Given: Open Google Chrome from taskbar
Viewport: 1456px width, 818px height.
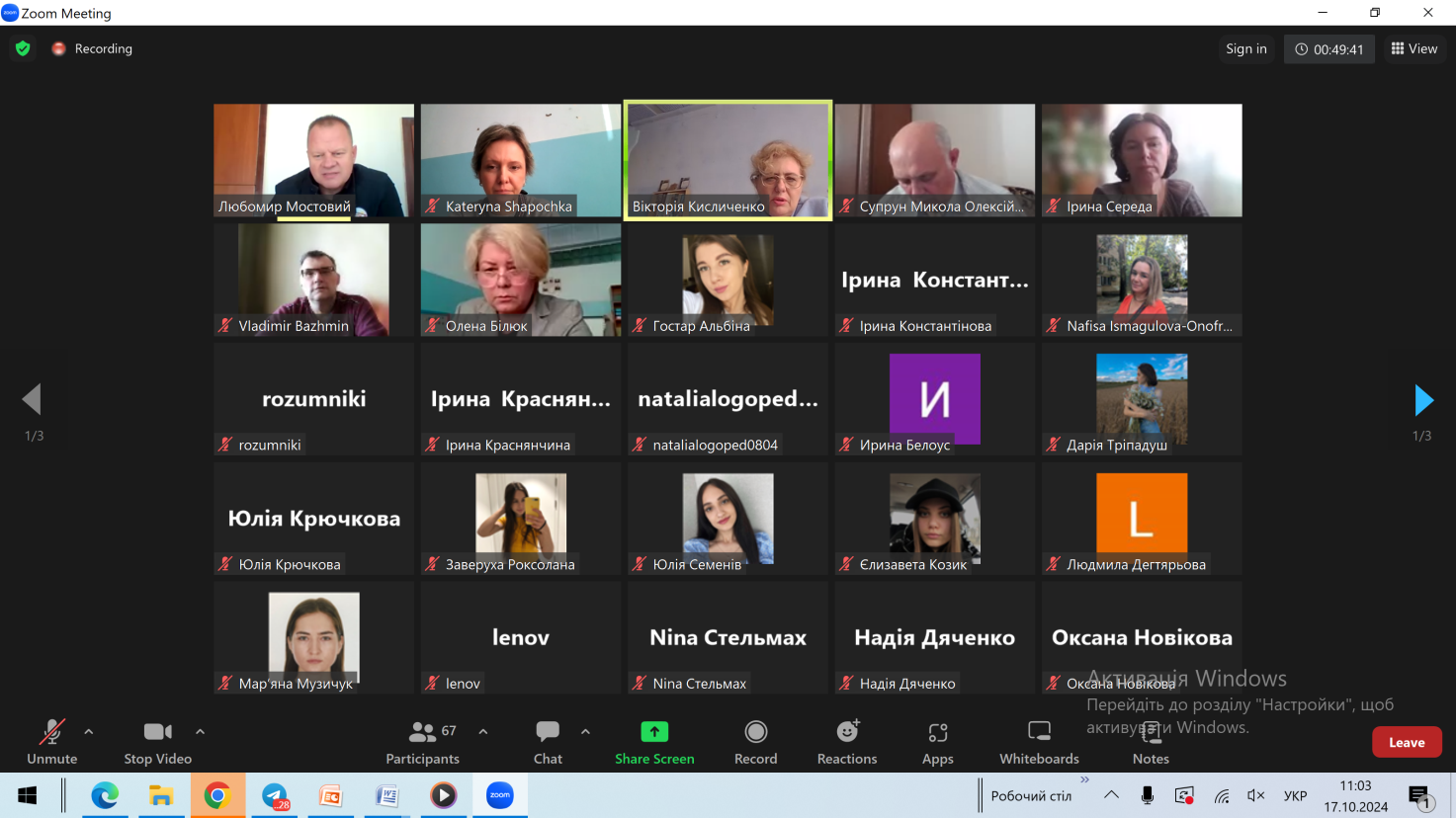Looking at the screenshot, I should pyautogui.click(x=217, y=795).
